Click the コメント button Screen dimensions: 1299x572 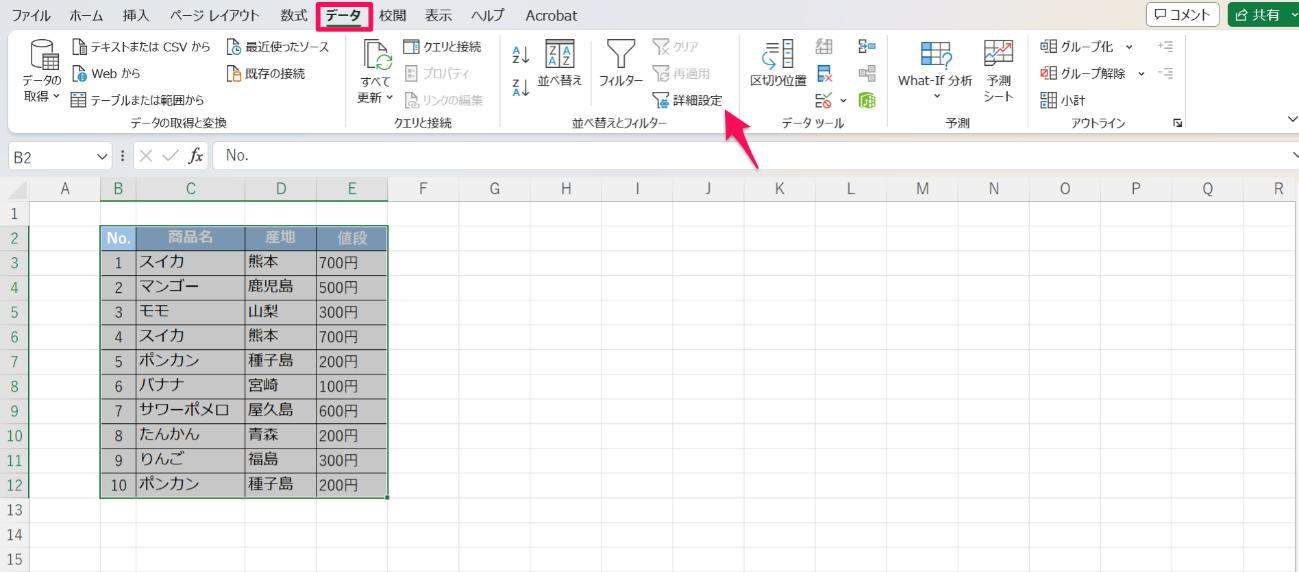[x=1182, y=15]
